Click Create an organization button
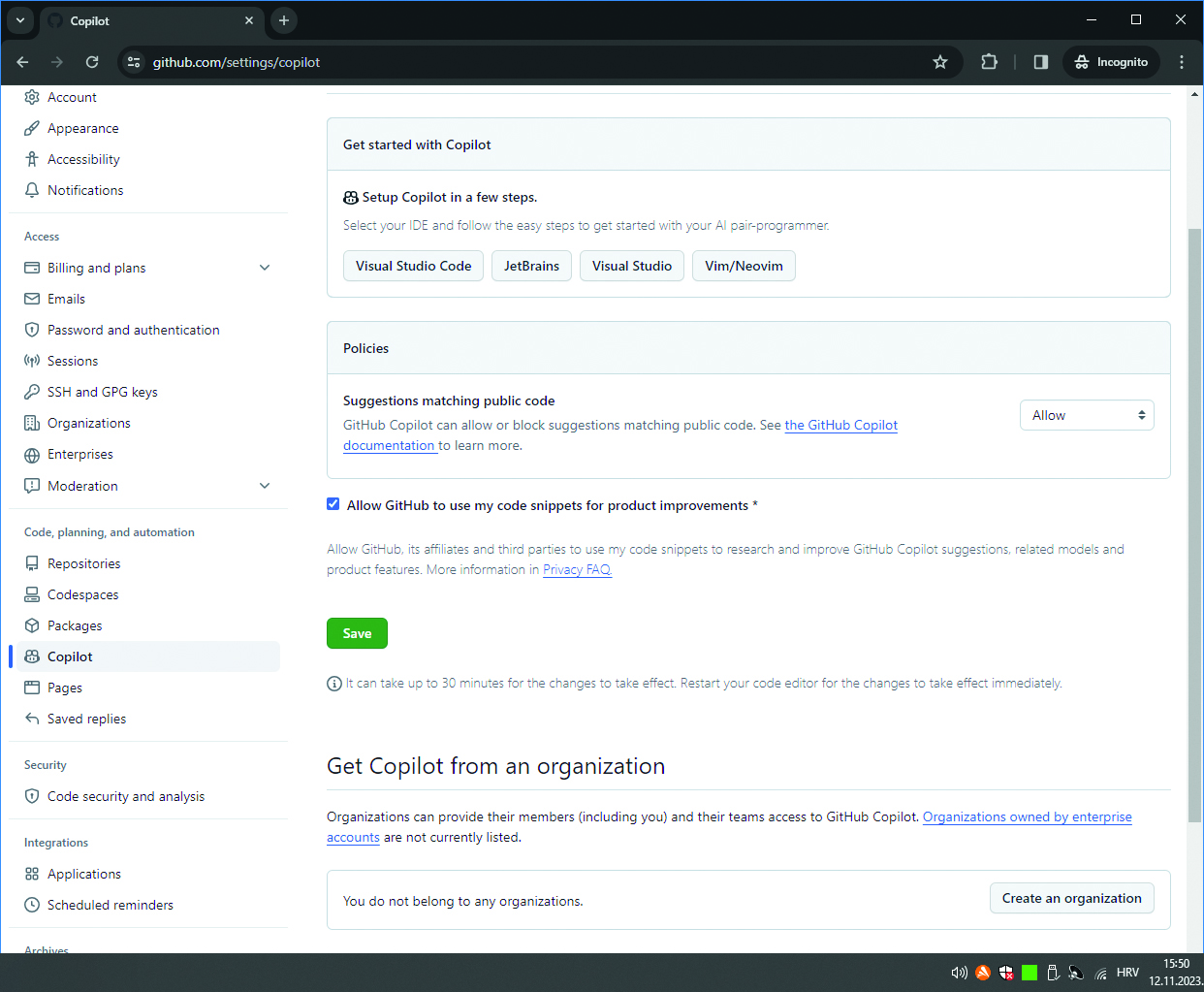This screenshot has height=992, width=1204. pyautogui.click(x=1071, y=898)
